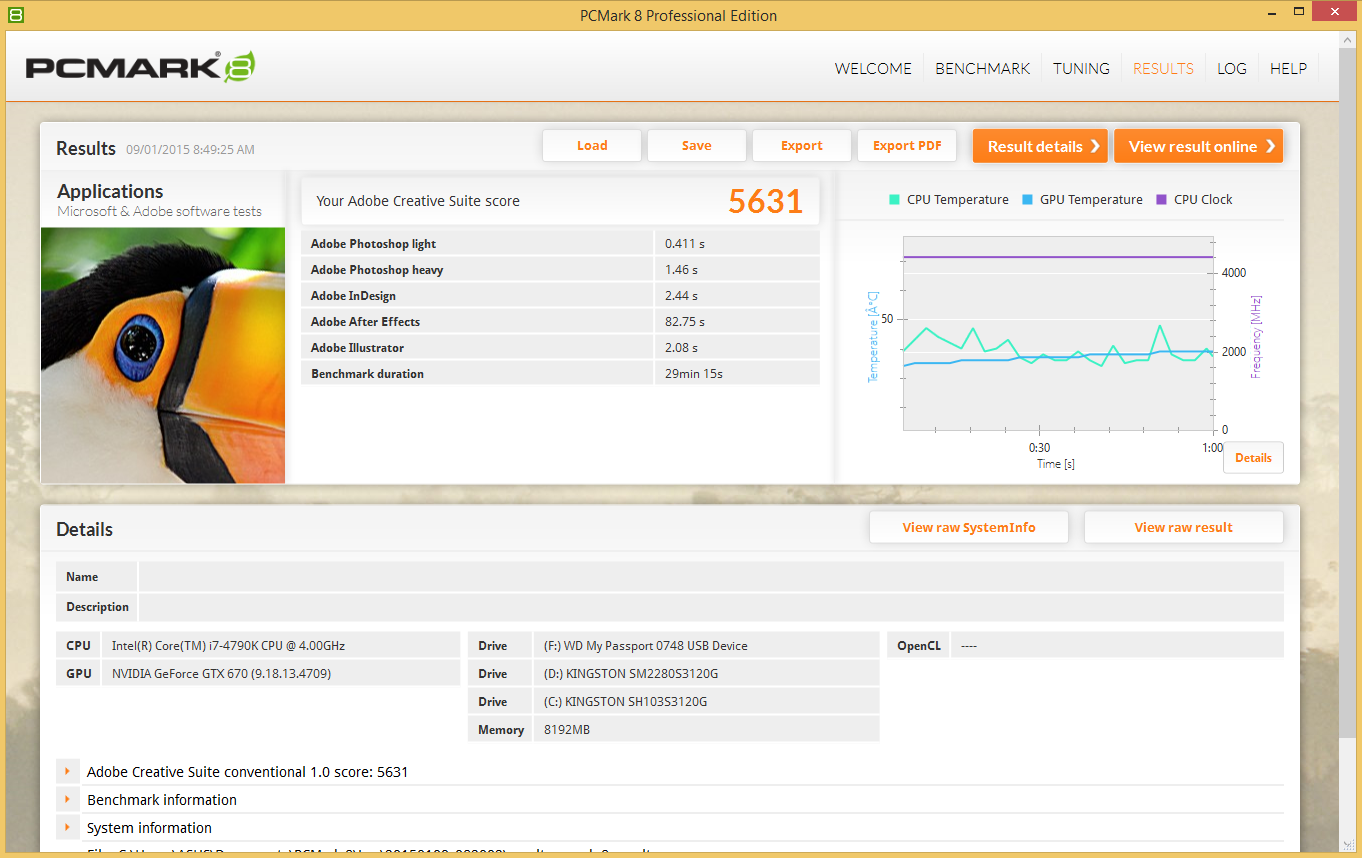
Task: Select the Adobe Photoshop heavy row
Action: pyautogui.click(x=560, y=270)
